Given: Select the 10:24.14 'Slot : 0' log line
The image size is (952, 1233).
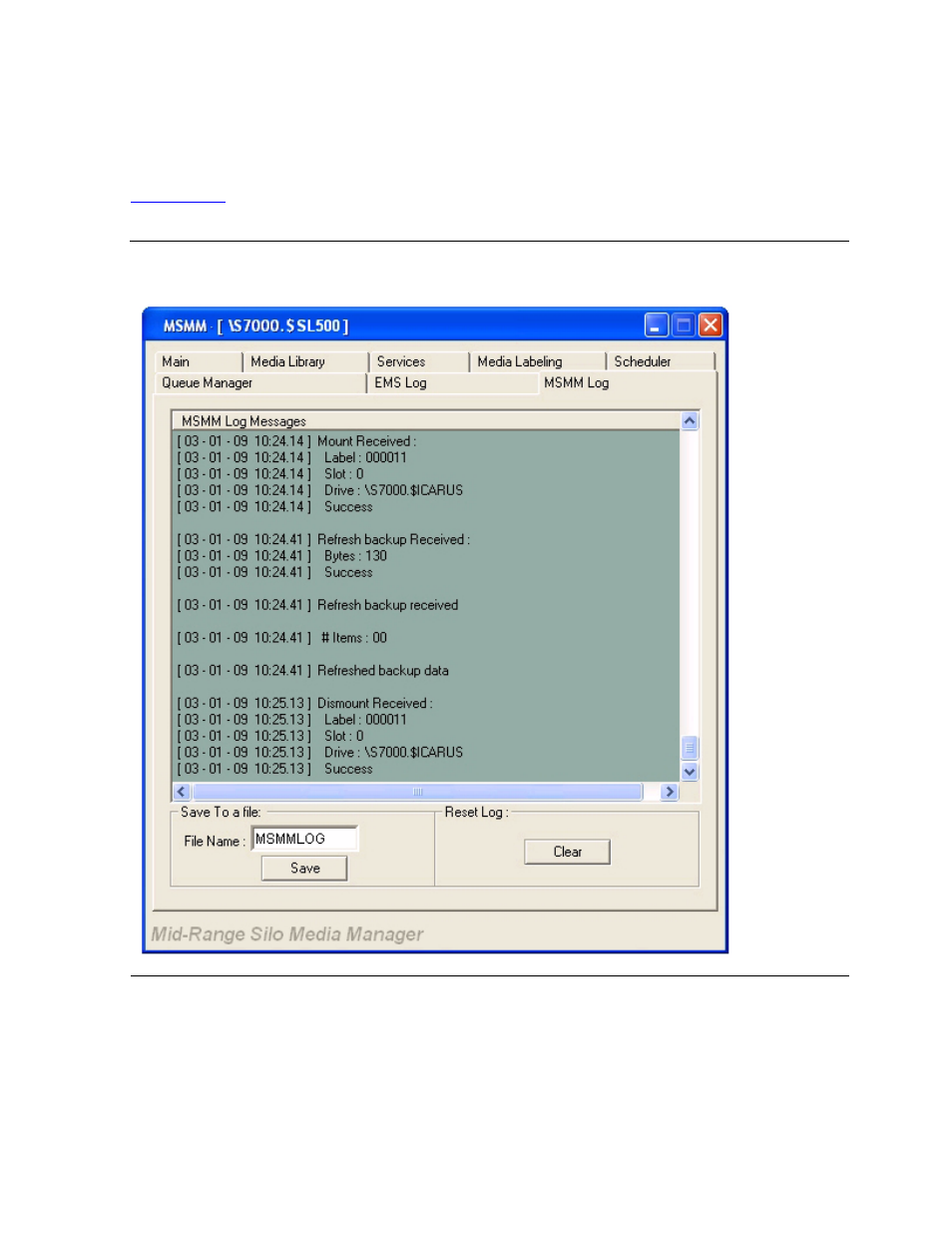Looking at the screenshot, I should pyautogui.click(x=270, y=474).
